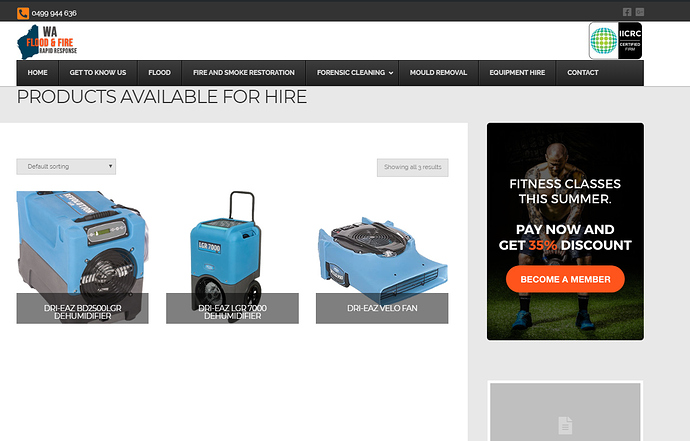Image resolution: width=690 pixels, height=441 pixels.
Task: Go to the Home menu item
Action: [37, 73]
